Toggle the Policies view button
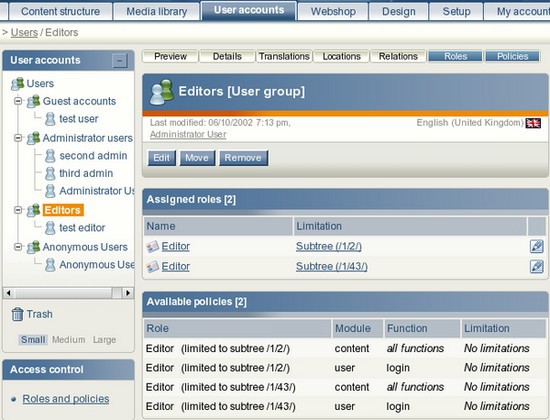This screenshot has width=550, height=420. (x=512, y=56)
